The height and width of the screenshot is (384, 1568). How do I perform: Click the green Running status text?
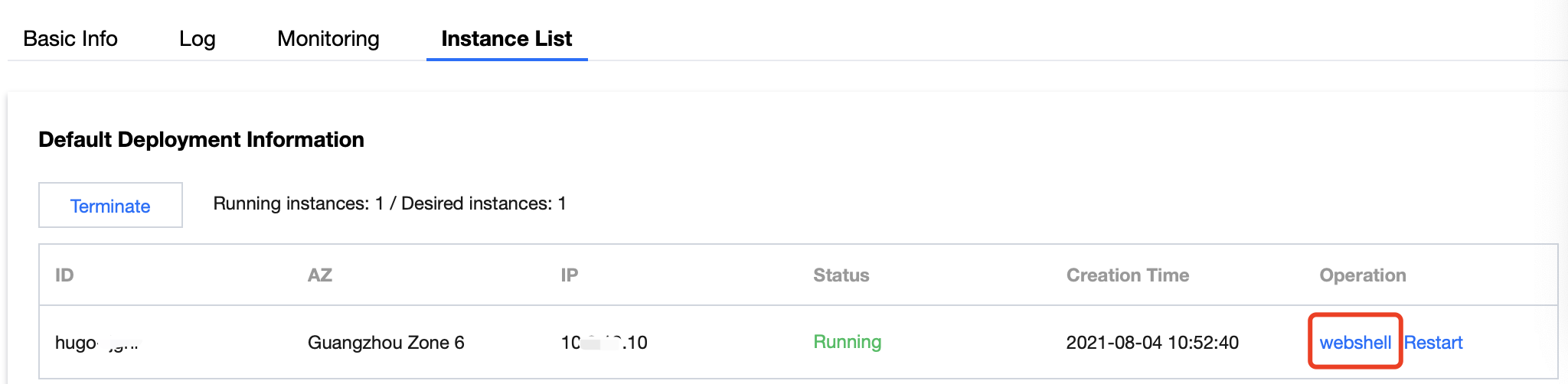[847, 342]
